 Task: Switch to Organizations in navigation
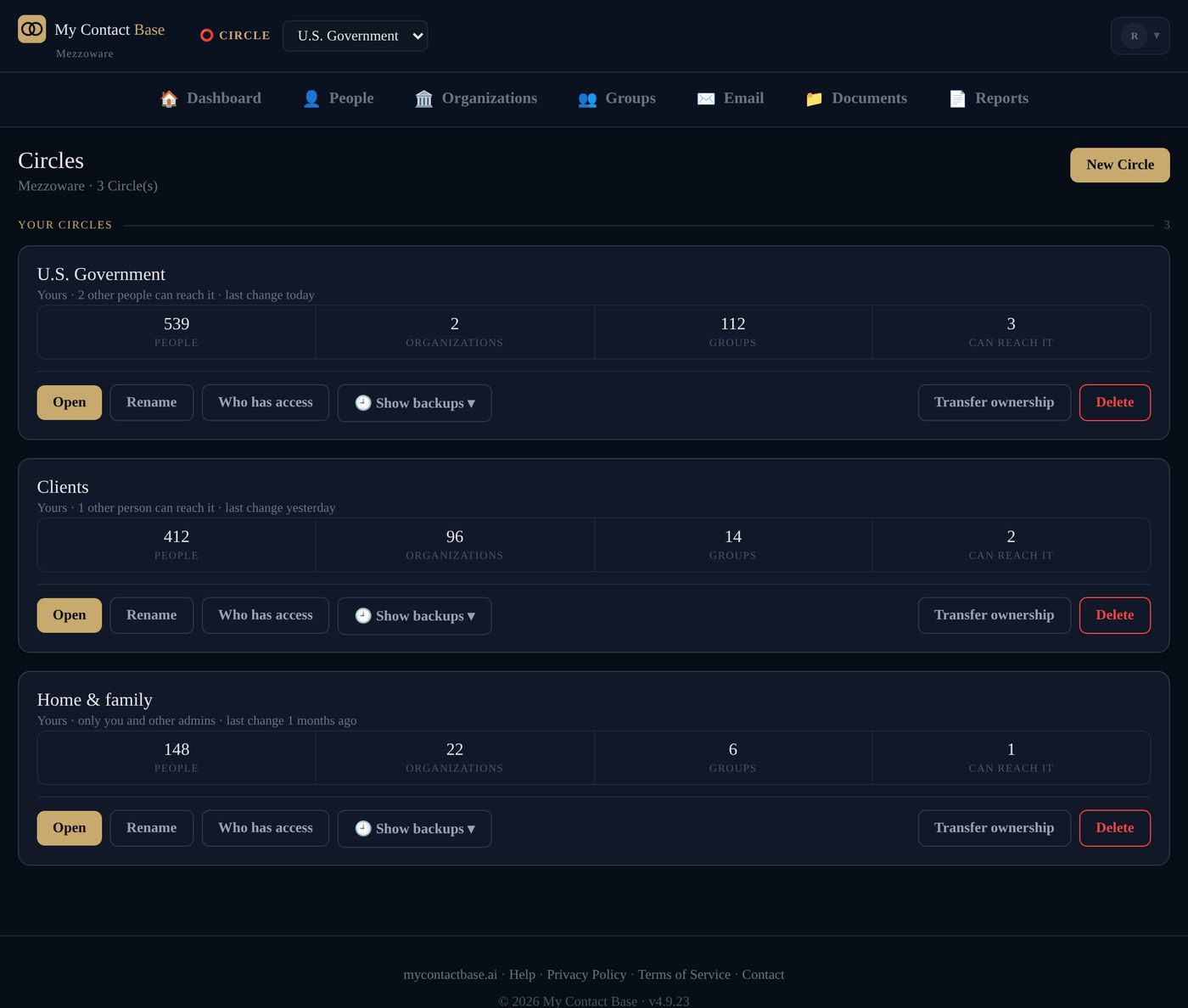pyautogui.click(x=476, y=98)
